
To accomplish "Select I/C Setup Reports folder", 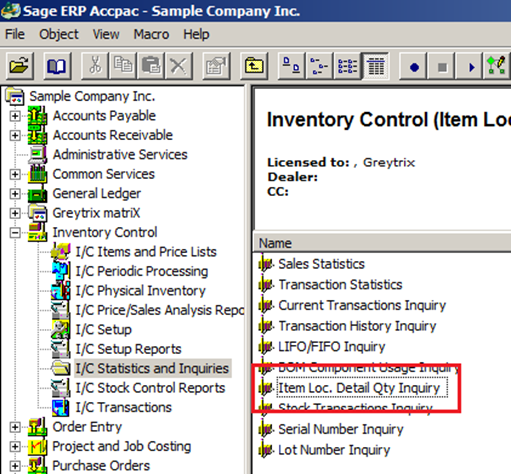I will click(128, 349).
